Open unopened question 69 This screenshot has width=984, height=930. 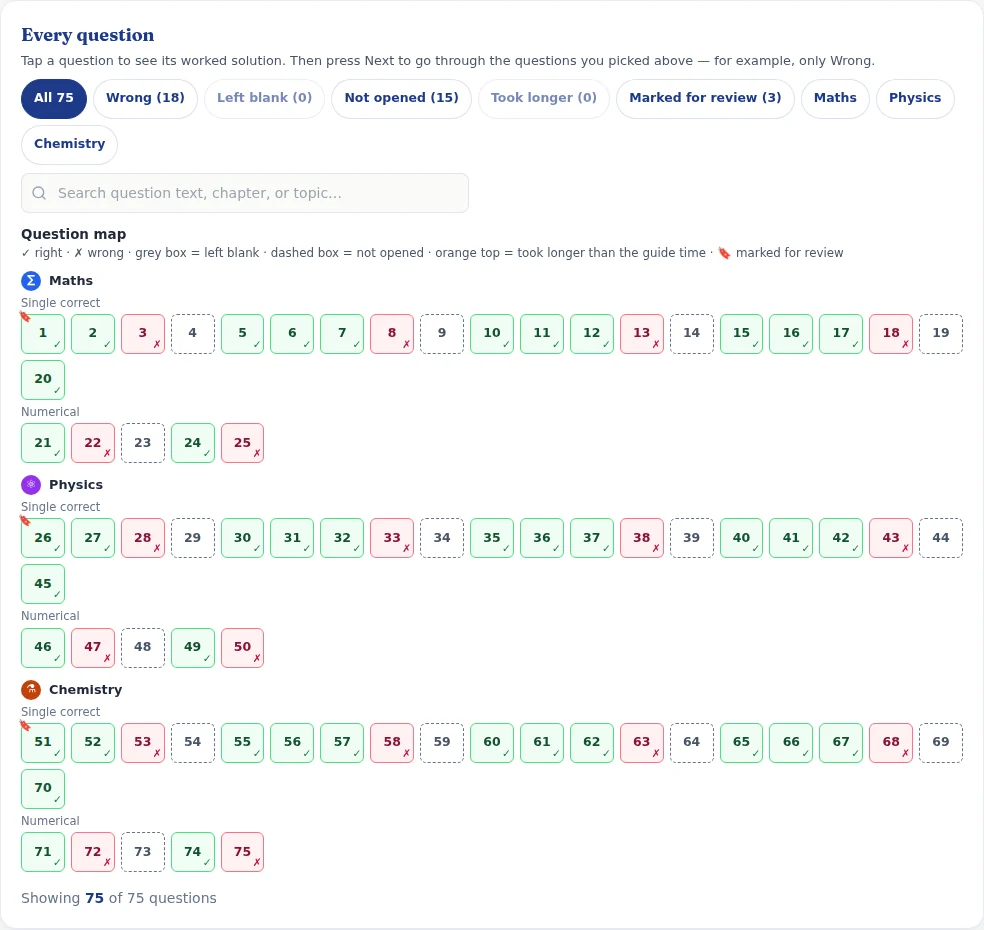click(x=941, y=742)
